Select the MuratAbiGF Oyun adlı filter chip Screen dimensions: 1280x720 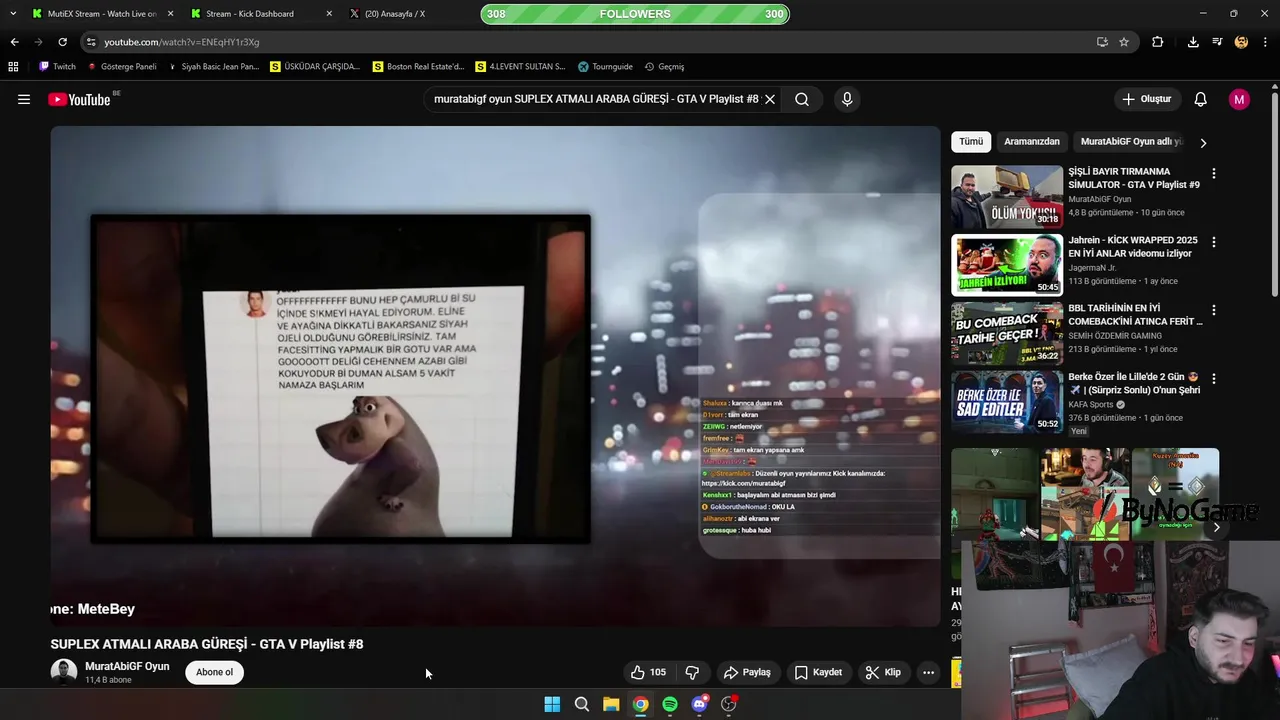pos(1131,141)
